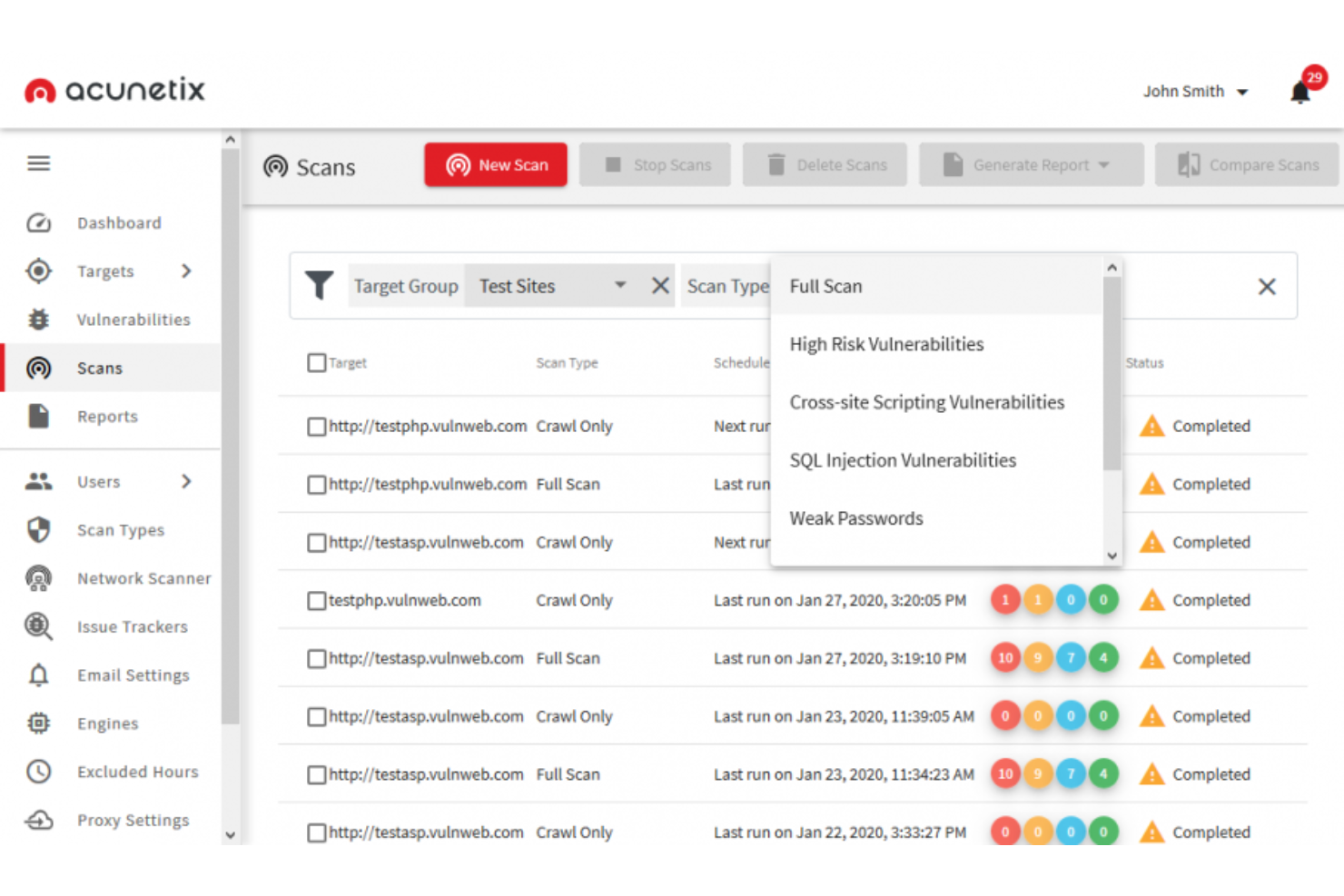The image size is (1344, 896).
Task: Open the notifications bell
Action: 1300,92
